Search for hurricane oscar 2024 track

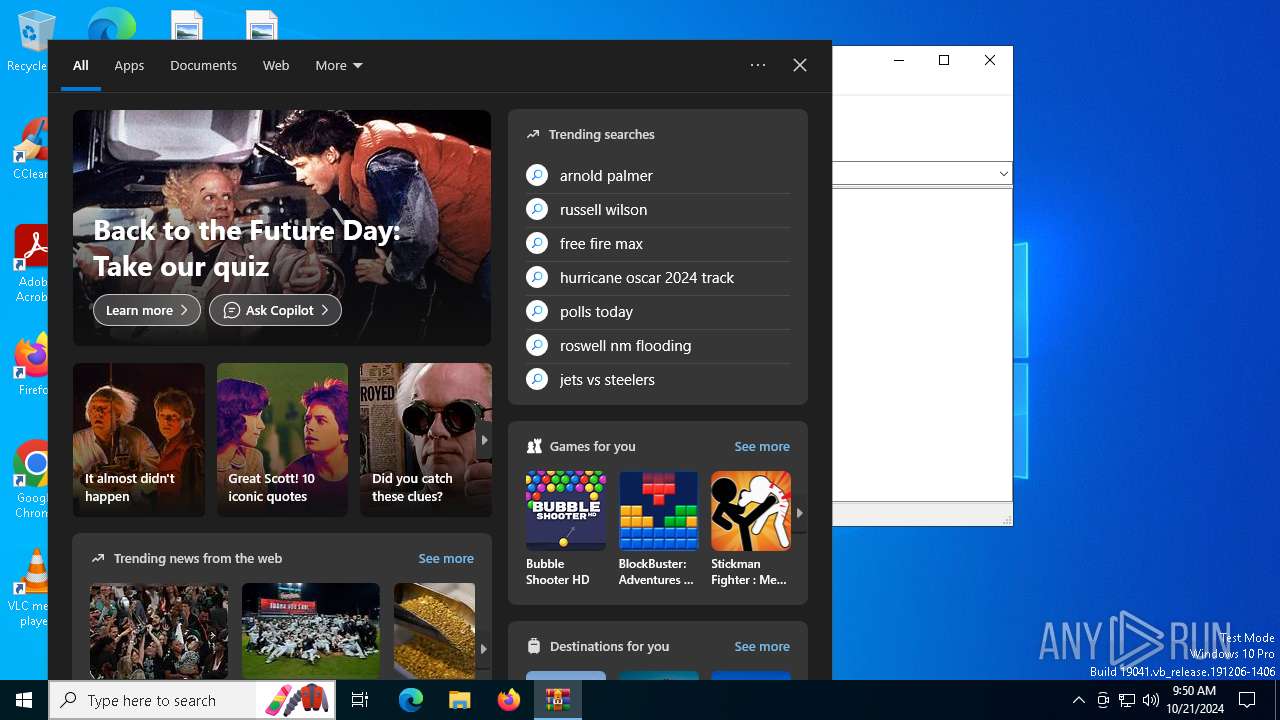click(647, 277)
